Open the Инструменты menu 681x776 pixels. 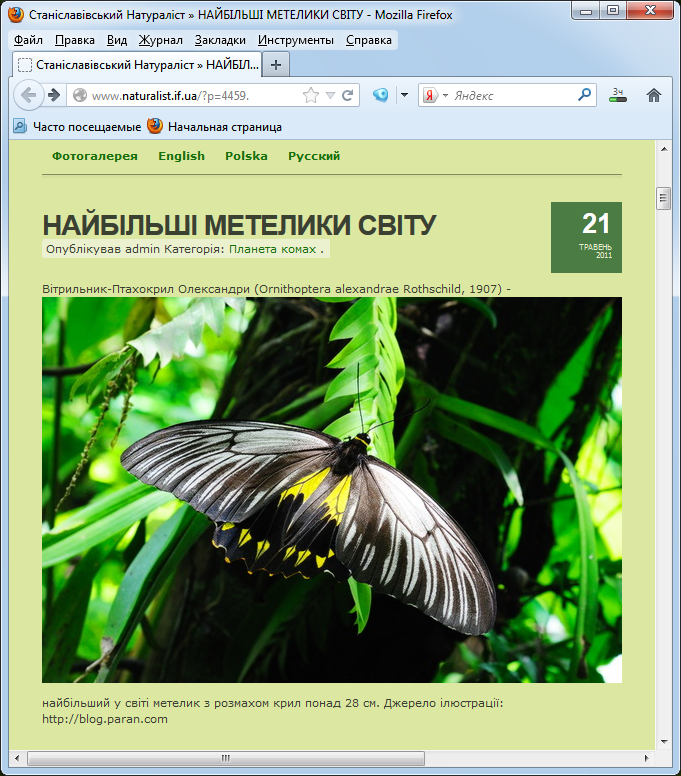click(295, 40)
